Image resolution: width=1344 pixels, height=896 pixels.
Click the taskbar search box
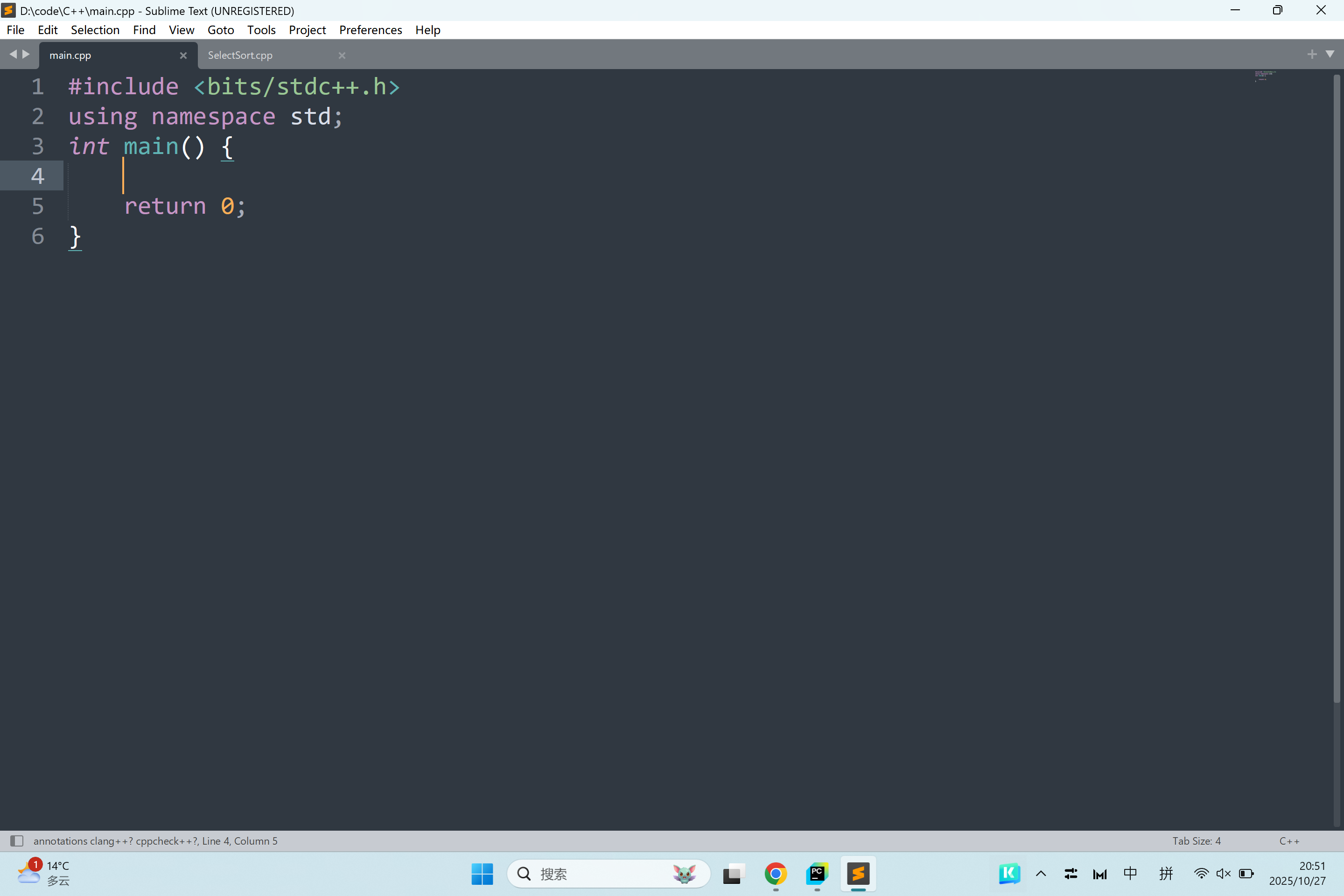tap(594, 873)
